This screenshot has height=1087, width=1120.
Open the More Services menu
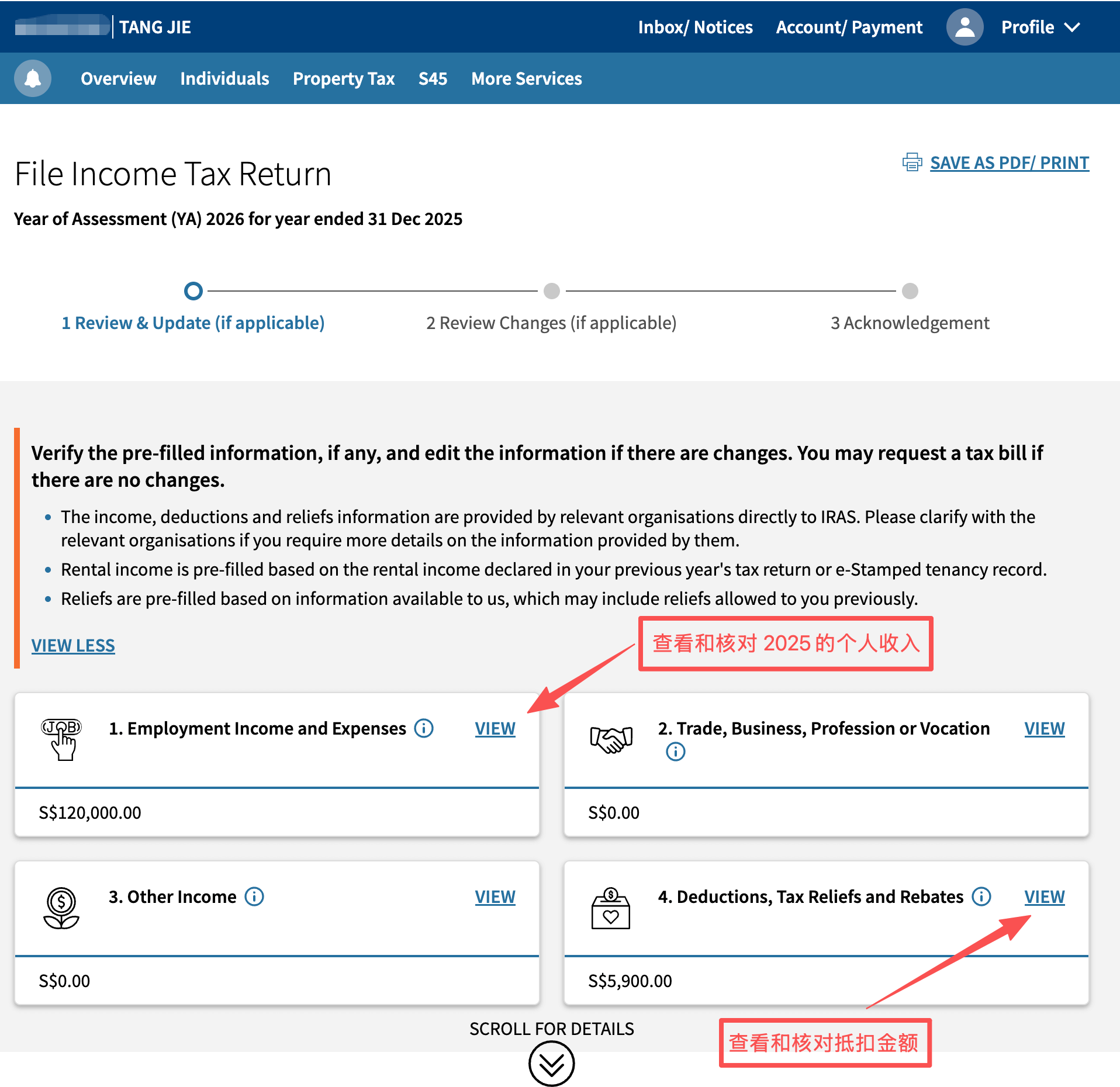pos(526,78)
